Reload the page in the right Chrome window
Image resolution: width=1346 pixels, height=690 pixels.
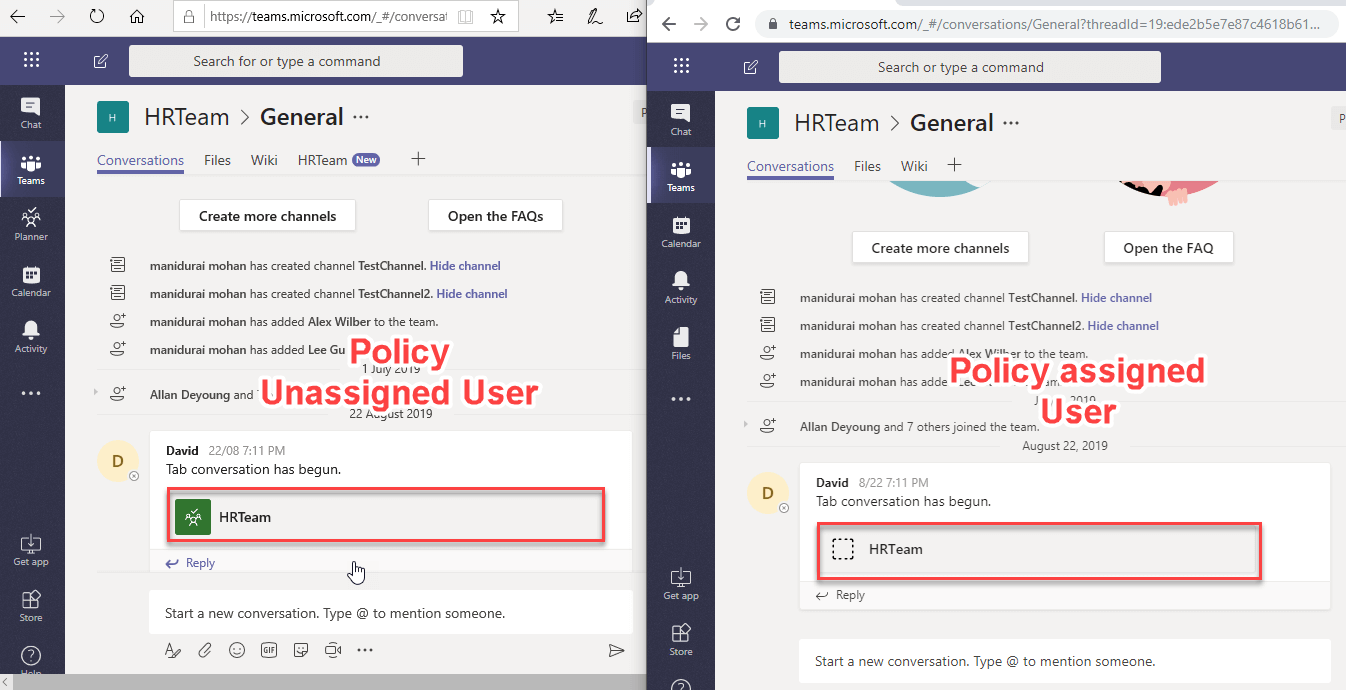(x=733, y=24)
